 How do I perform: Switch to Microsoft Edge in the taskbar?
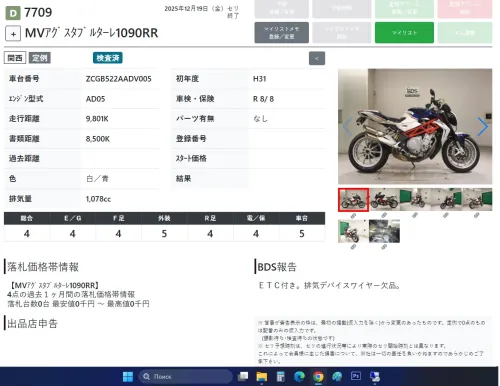(x=299, y=376)
